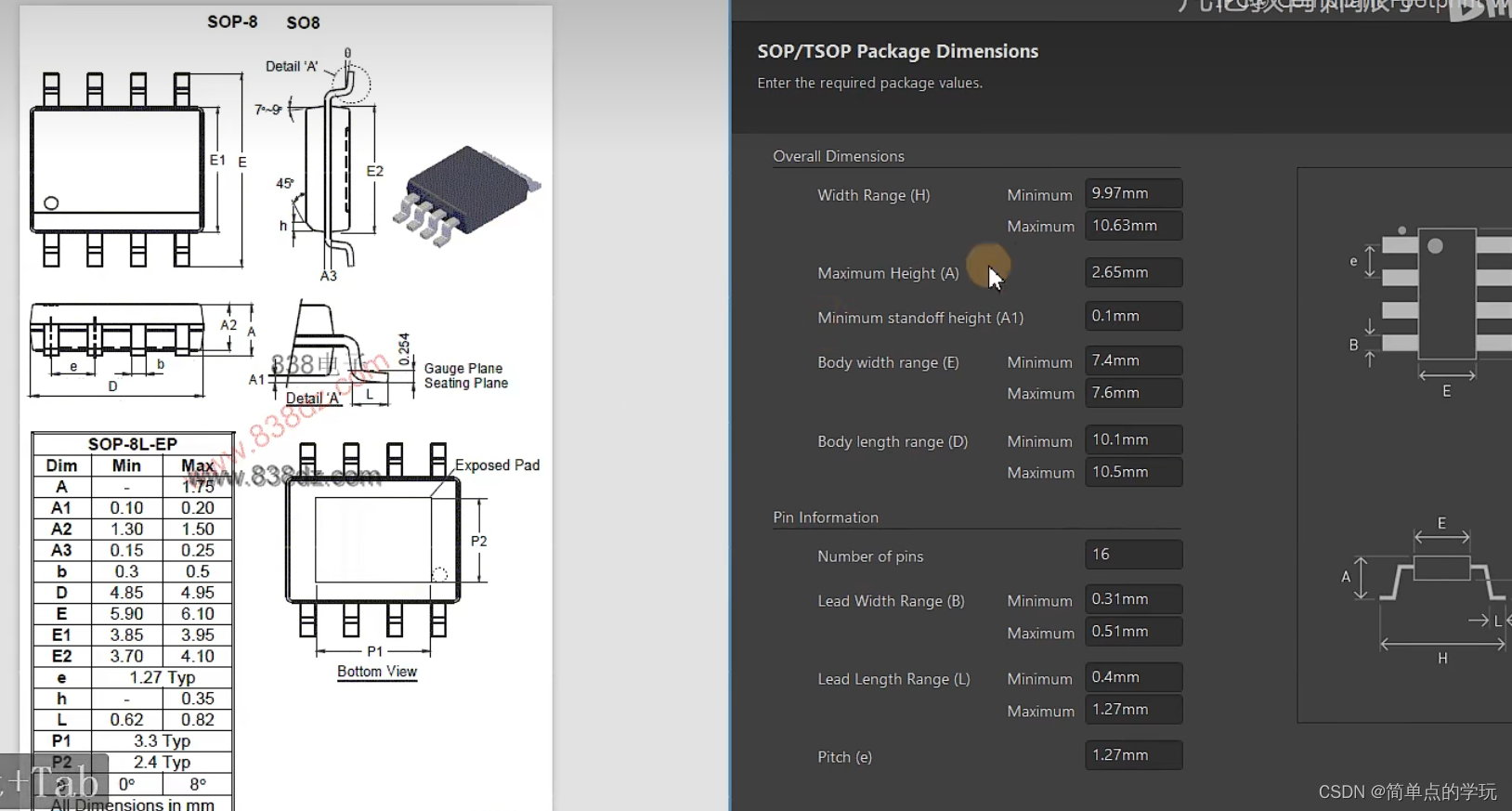Click the SOP-8L-EP dimension table header
The height and width of the screenshot is (811, 1512).
(x=133, y=444)
